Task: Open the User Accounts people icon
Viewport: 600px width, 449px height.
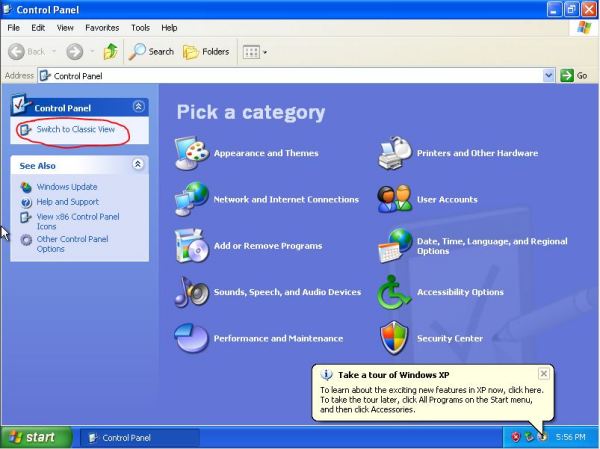Action: pyautogui.click(x=395, y=199)
